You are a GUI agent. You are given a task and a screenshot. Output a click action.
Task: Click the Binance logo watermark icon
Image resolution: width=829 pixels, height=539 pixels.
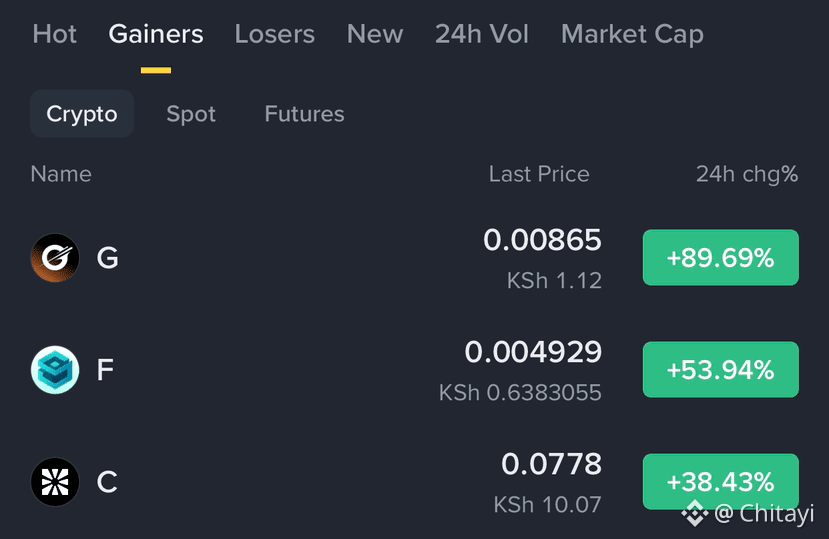point(694,513)
